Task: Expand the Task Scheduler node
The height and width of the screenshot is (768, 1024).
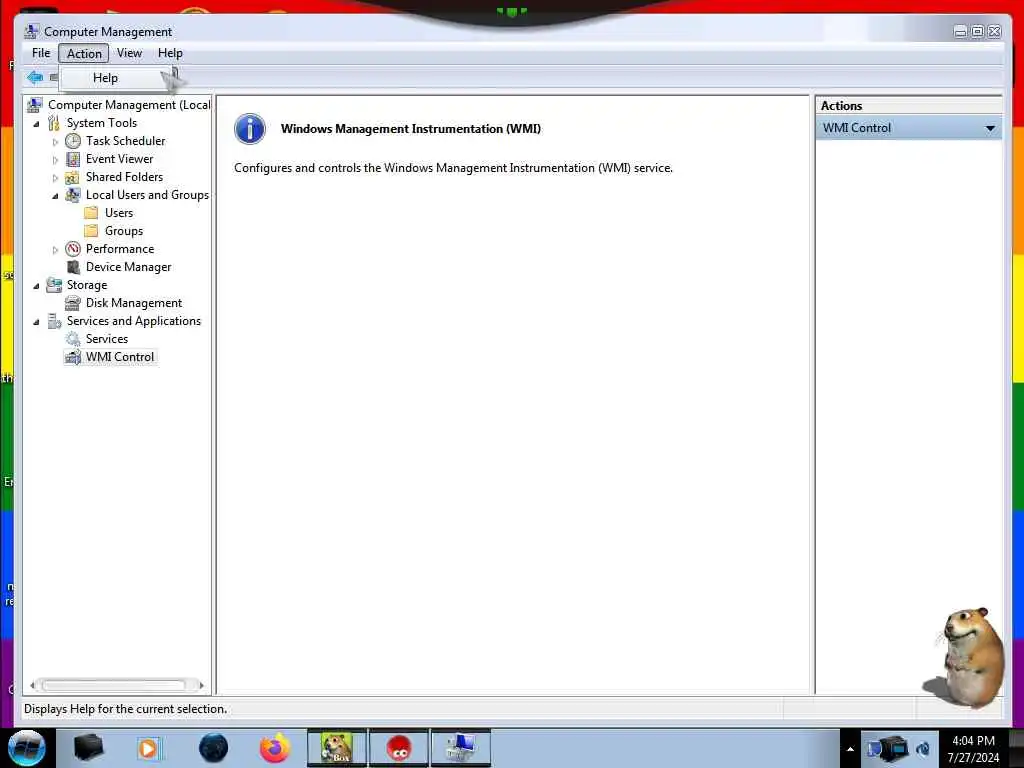Action: point(55,142)
